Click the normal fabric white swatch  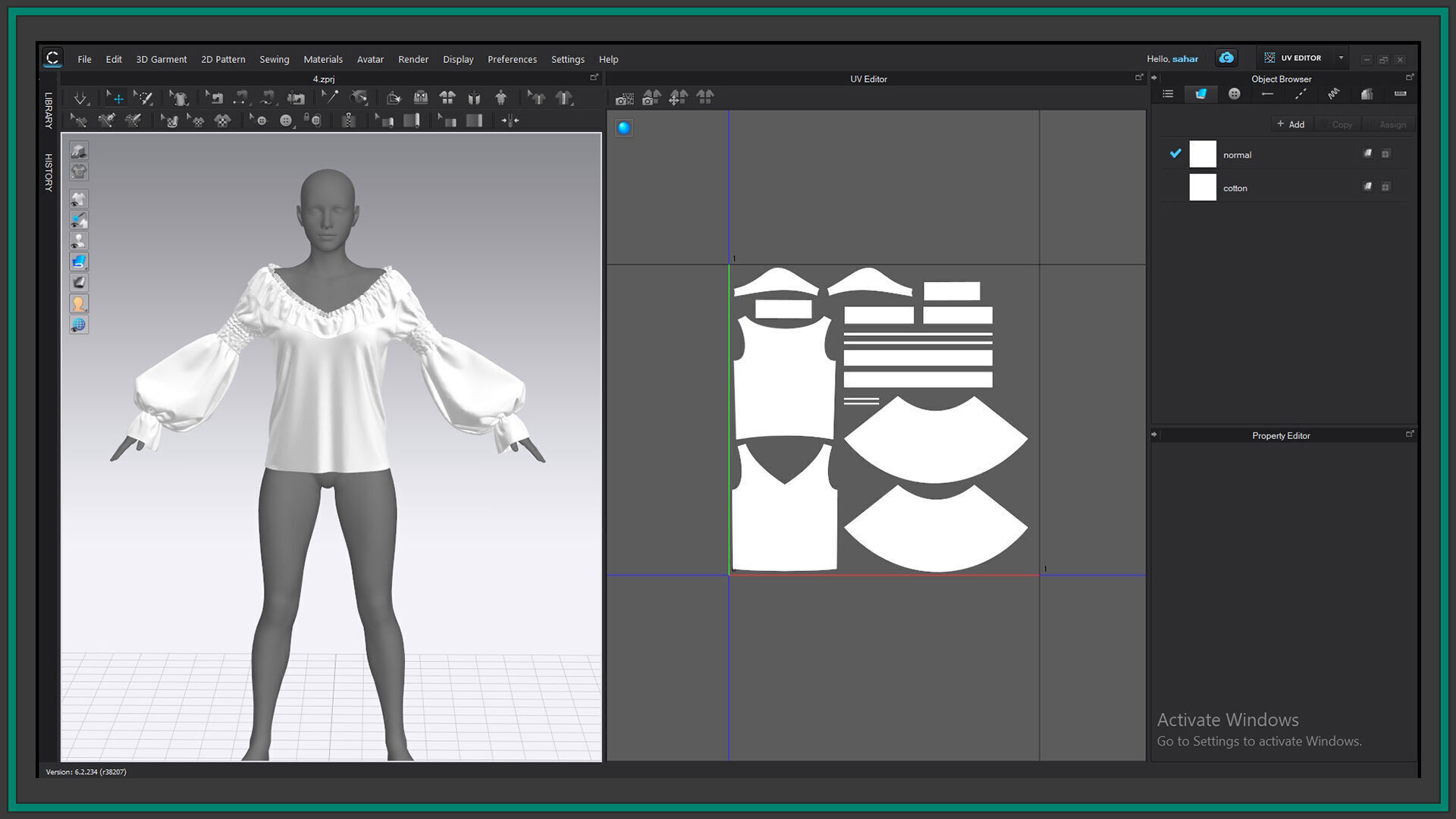(1203, 154)
